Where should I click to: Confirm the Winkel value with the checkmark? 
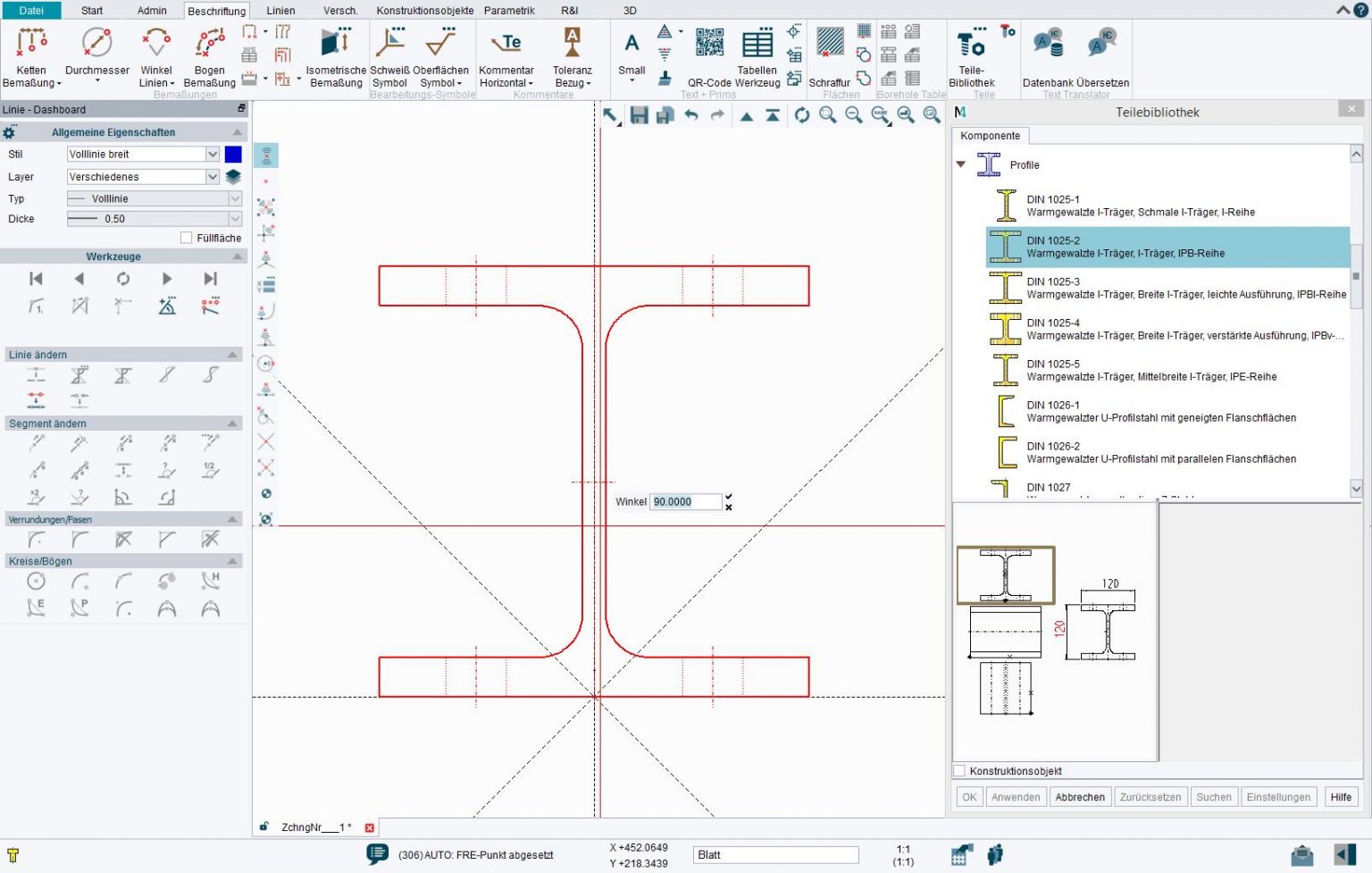pos(729,496)
